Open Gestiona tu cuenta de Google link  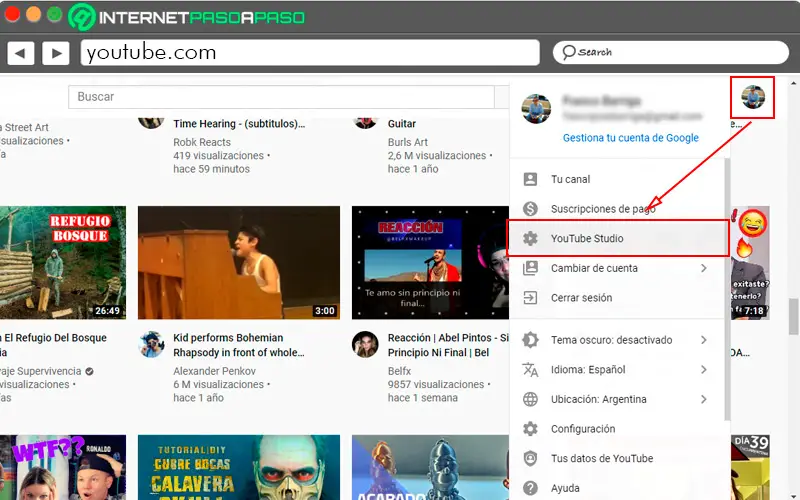tap(631, 138)
